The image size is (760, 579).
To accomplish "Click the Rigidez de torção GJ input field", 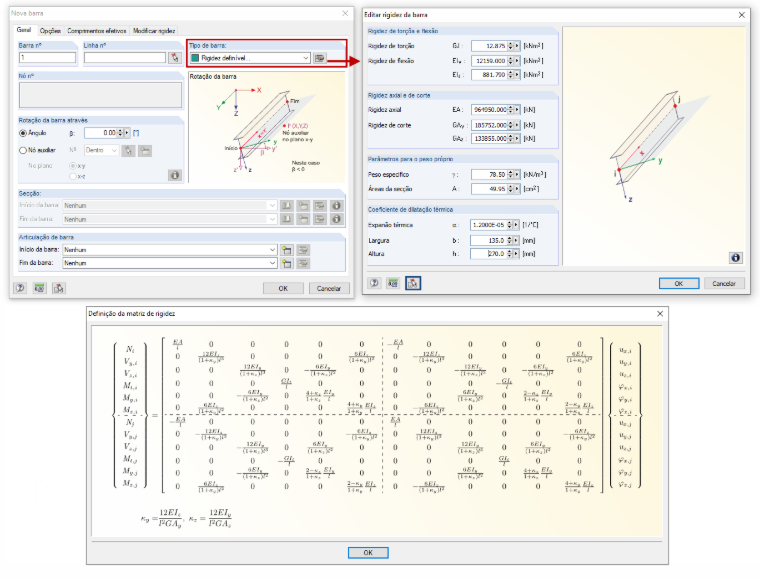I will point(489,46).
